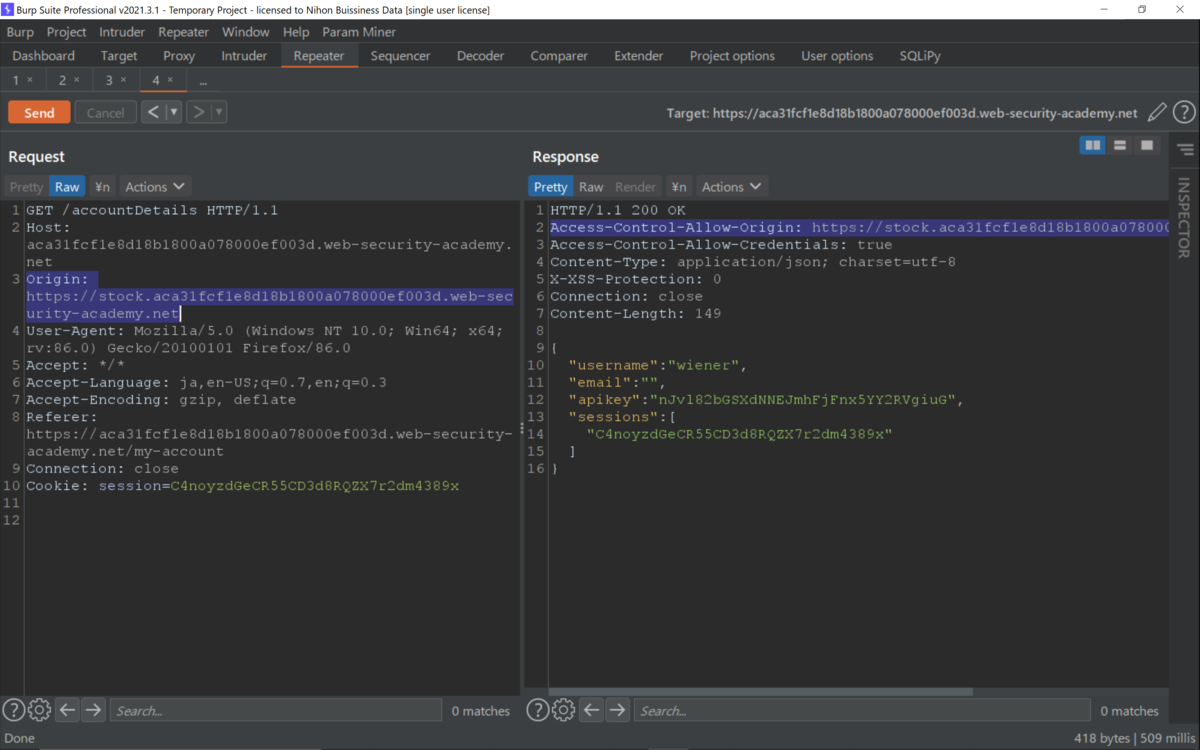Click the Cookie session line in request
Screen dimensions: 1200x750
[x=243, y=486]
